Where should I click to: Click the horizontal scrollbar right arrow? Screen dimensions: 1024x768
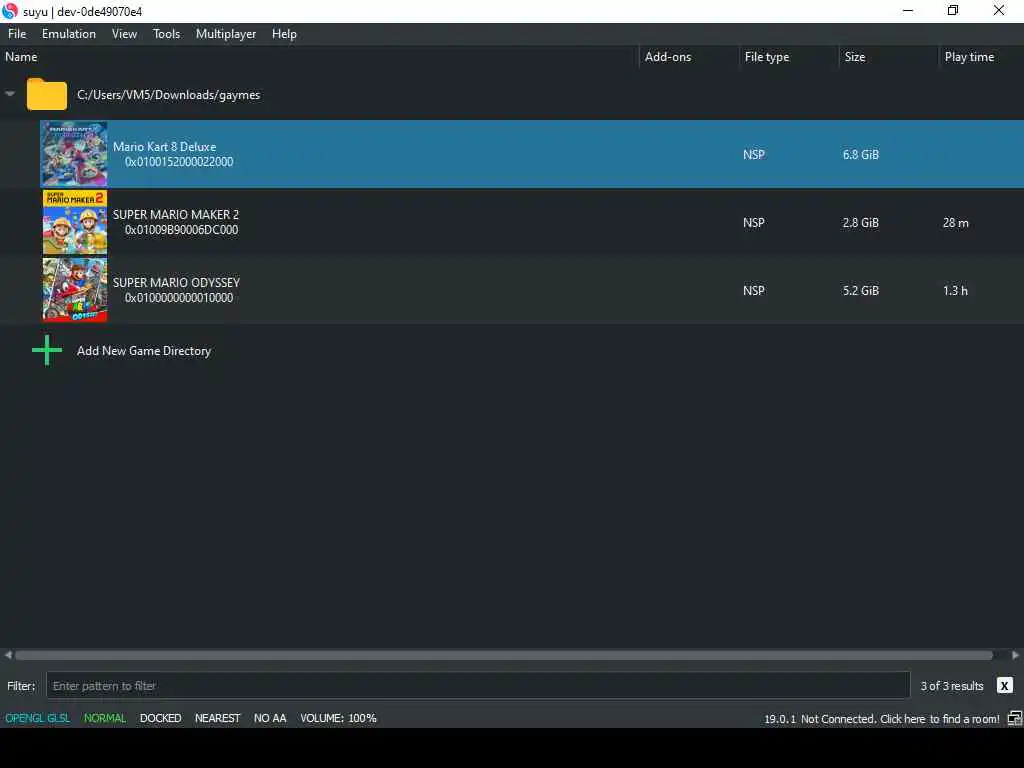click(x=1016, y=655)
